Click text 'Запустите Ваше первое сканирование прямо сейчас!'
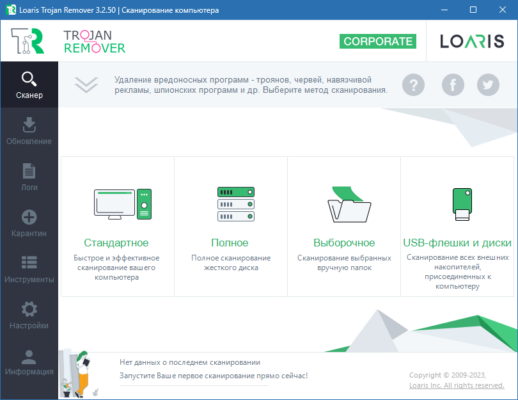This screenshot has width=518, height=400. 214,376
